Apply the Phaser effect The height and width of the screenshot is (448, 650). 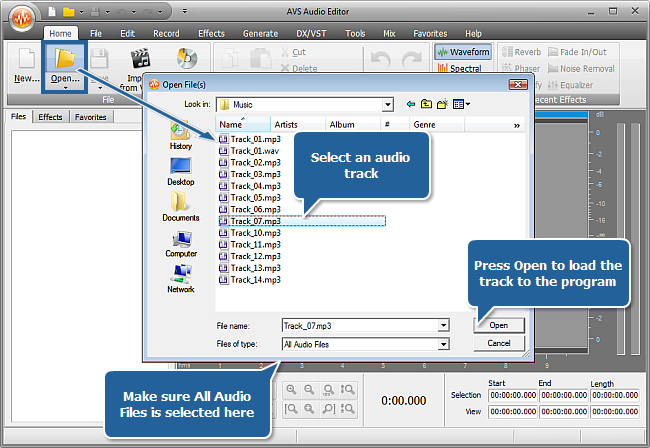[521, 68]
